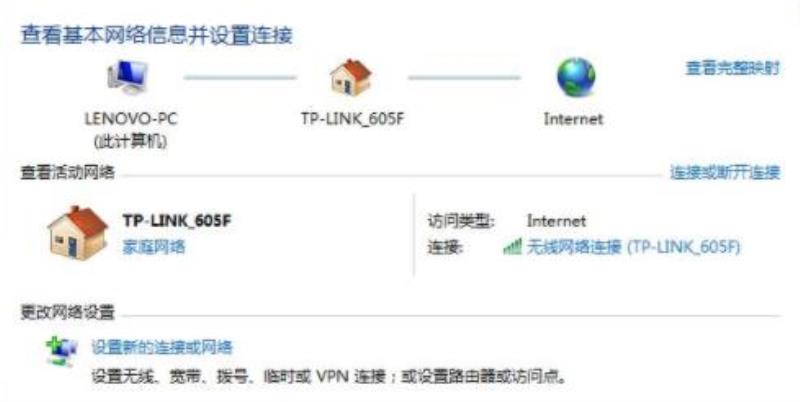The image size is (800, 402).
Task: Click TP-LINK_605F label under the map house
Action: click(352, 119)
